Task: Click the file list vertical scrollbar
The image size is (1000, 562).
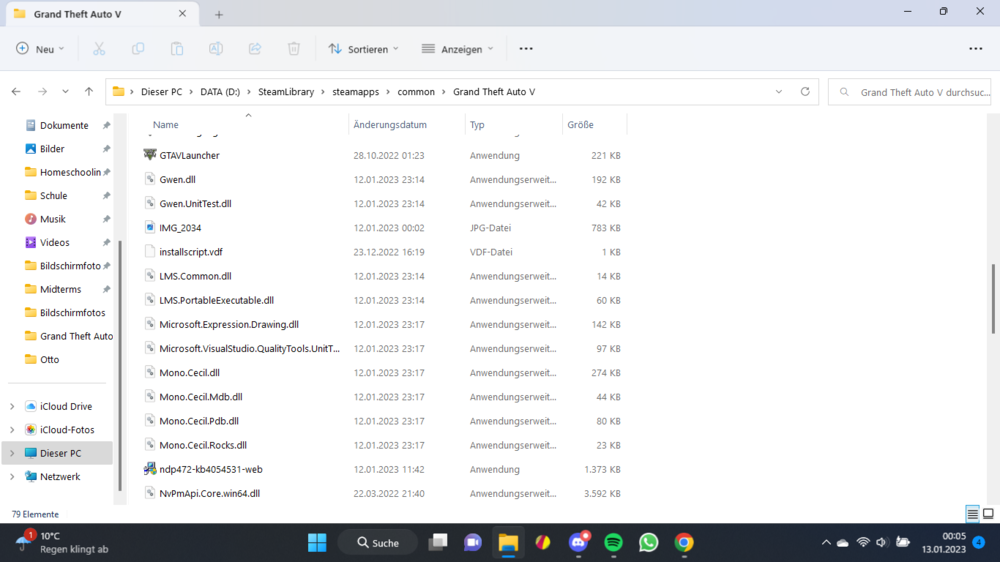Action: [x=993, y=298]
